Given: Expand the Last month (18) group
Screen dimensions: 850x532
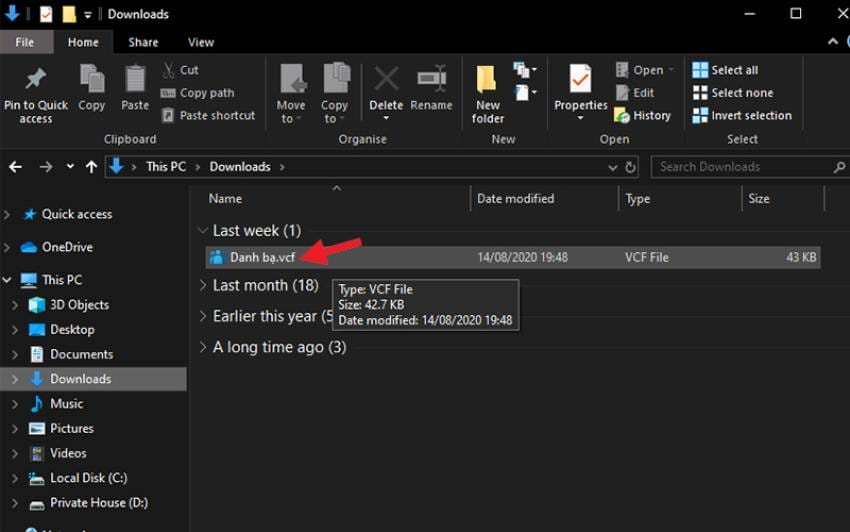Looking at the screenshot, I should 204,285.
